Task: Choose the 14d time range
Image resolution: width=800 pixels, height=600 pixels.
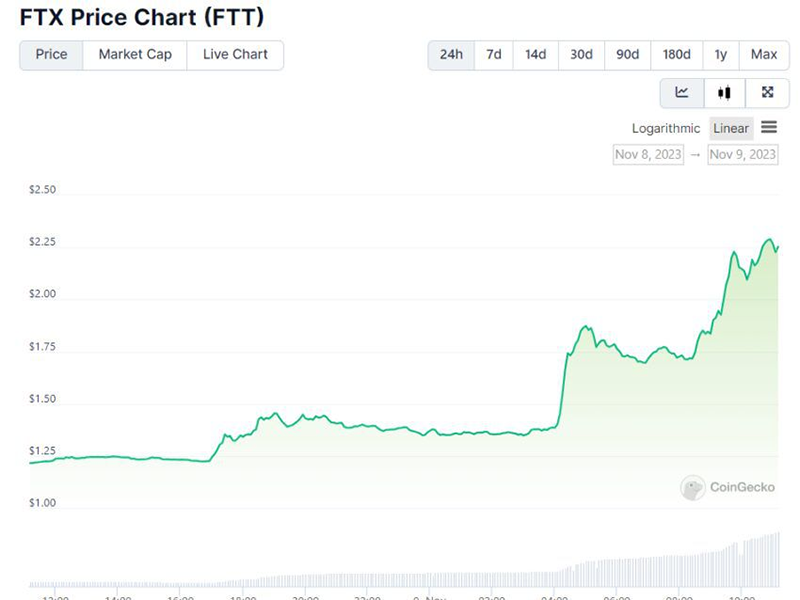Action: coord(536,55)
